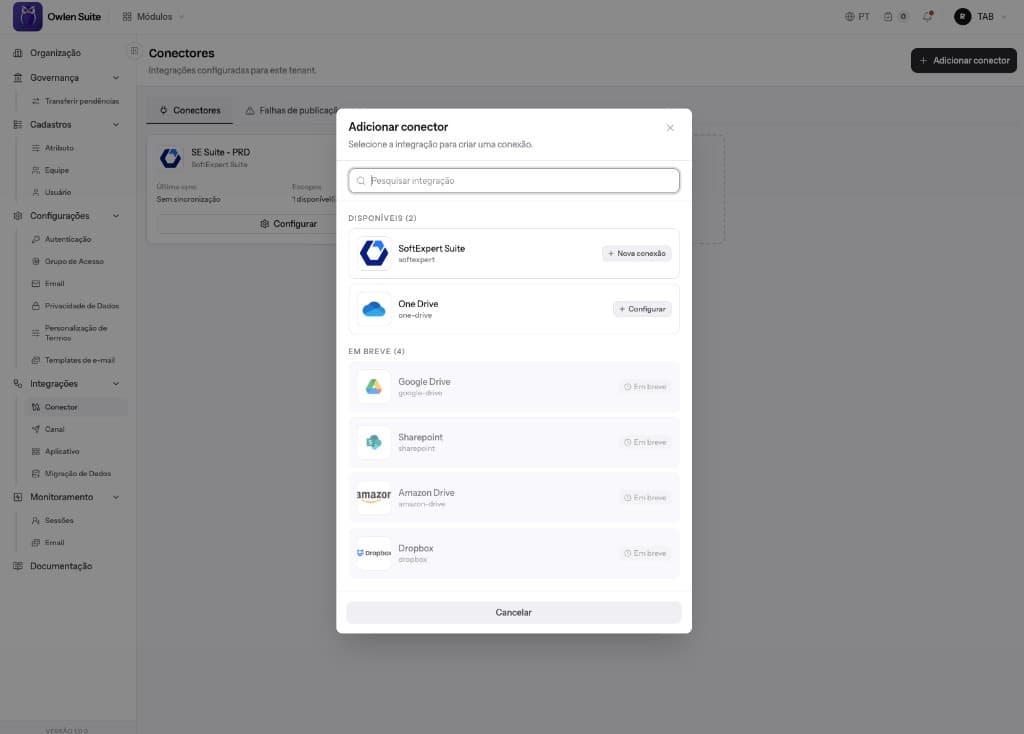Open Email under Monitoramento section

(76, 543)
